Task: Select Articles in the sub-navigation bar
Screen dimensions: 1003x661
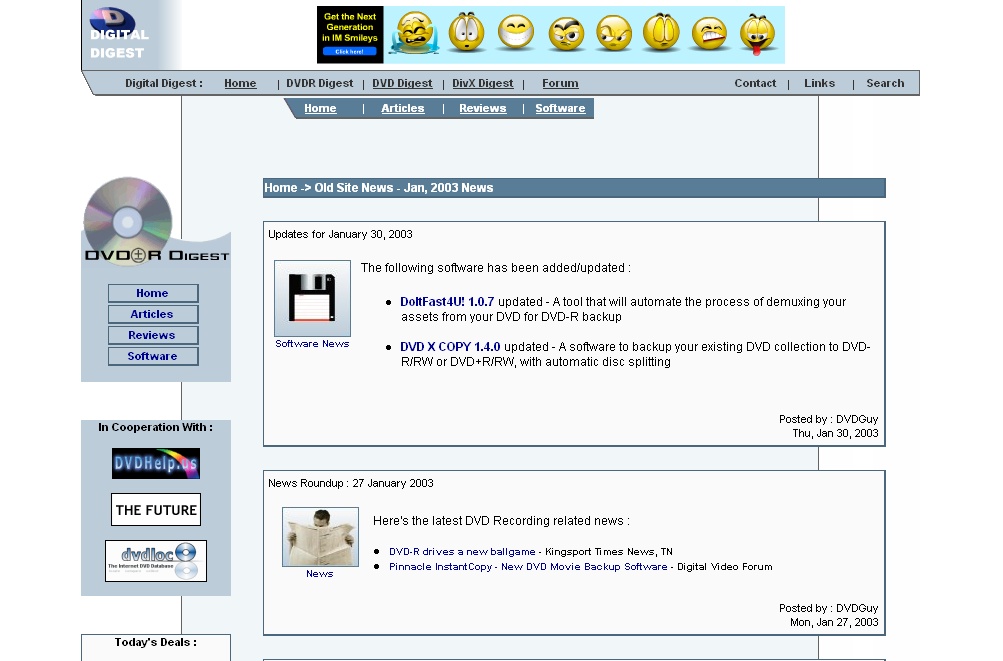Action: 402,109
